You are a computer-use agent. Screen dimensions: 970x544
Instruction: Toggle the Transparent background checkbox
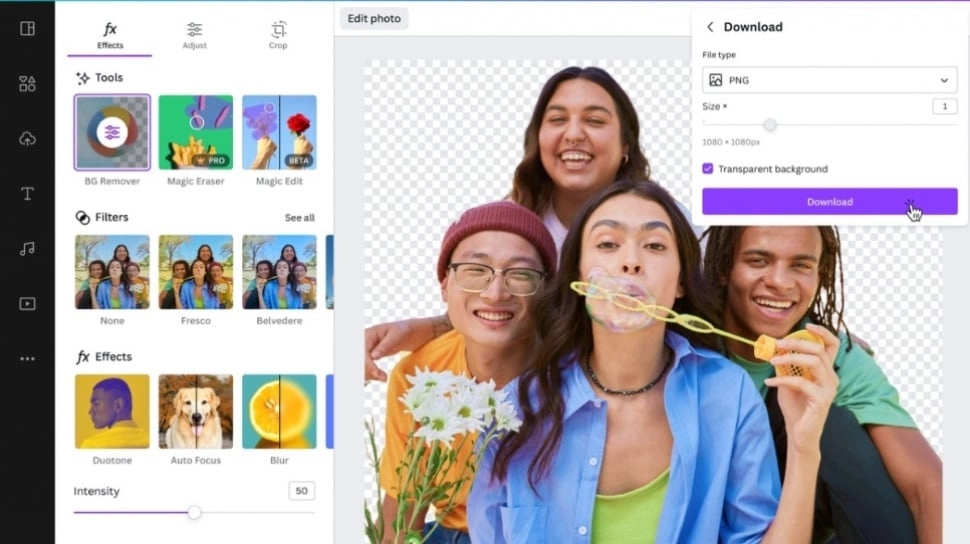[x=708, y=168]
